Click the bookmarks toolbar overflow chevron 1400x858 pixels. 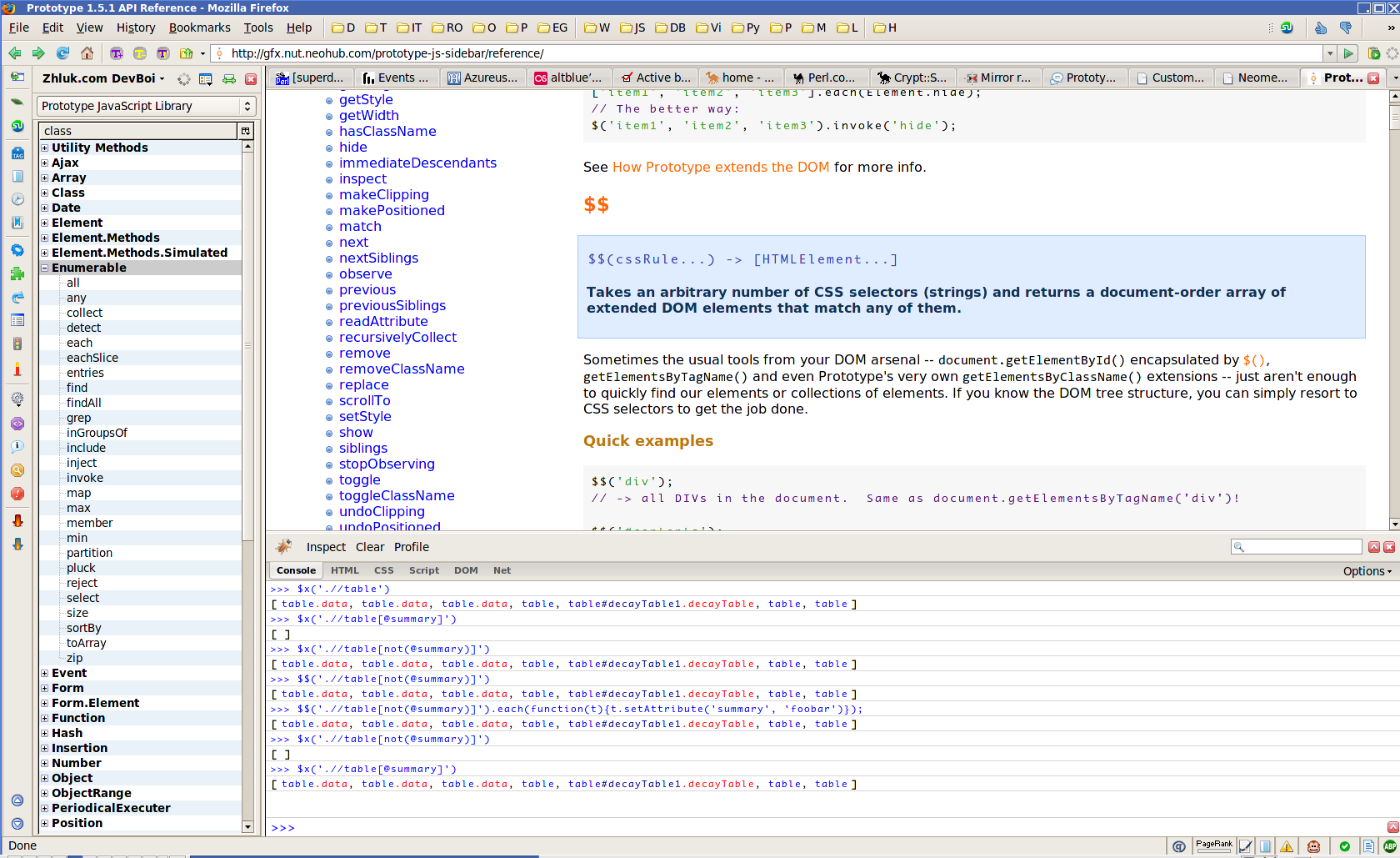tap(1391, 28)
